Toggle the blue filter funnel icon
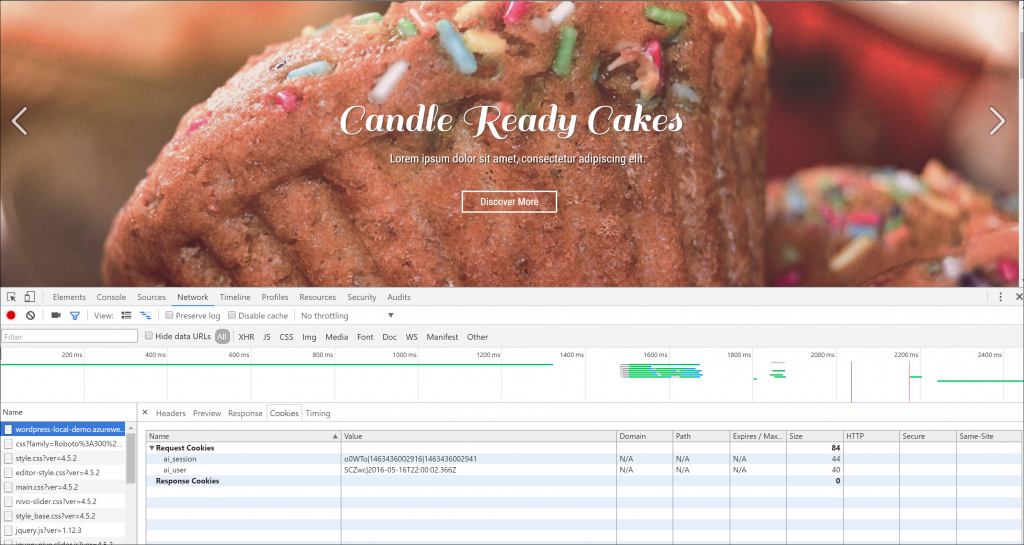 (x=74, y=315)
